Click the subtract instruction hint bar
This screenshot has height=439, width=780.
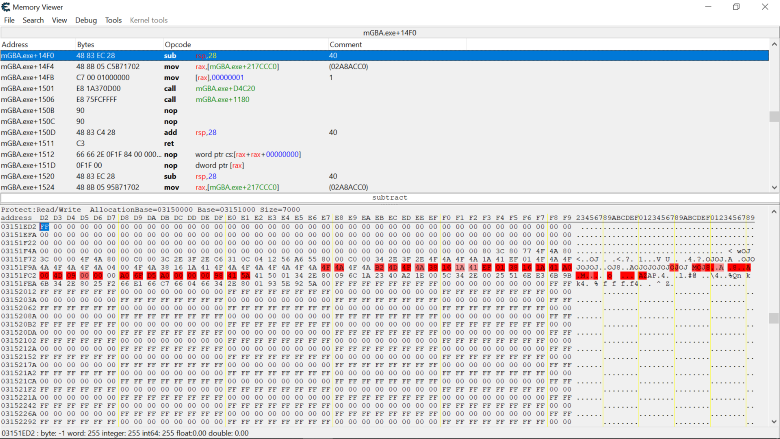click(390, 198)
